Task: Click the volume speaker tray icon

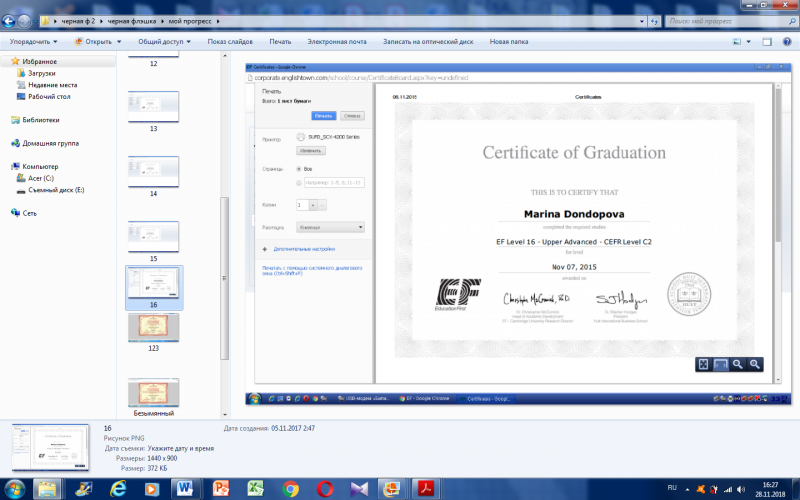Action: pyautogui.click(x=741, y=489)
